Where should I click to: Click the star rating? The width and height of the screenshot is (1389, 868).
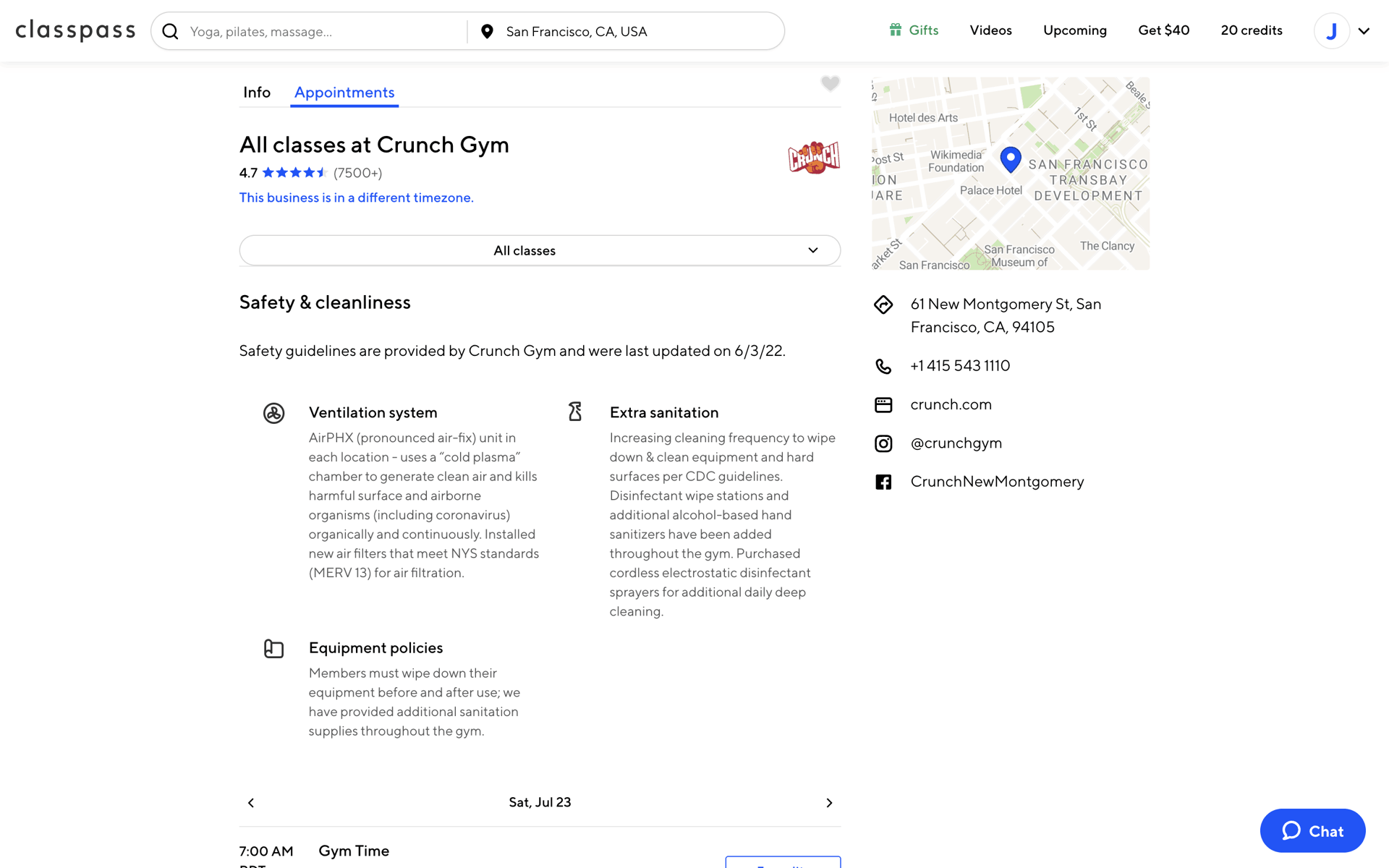pyautogui.click(x=294, y=172)
